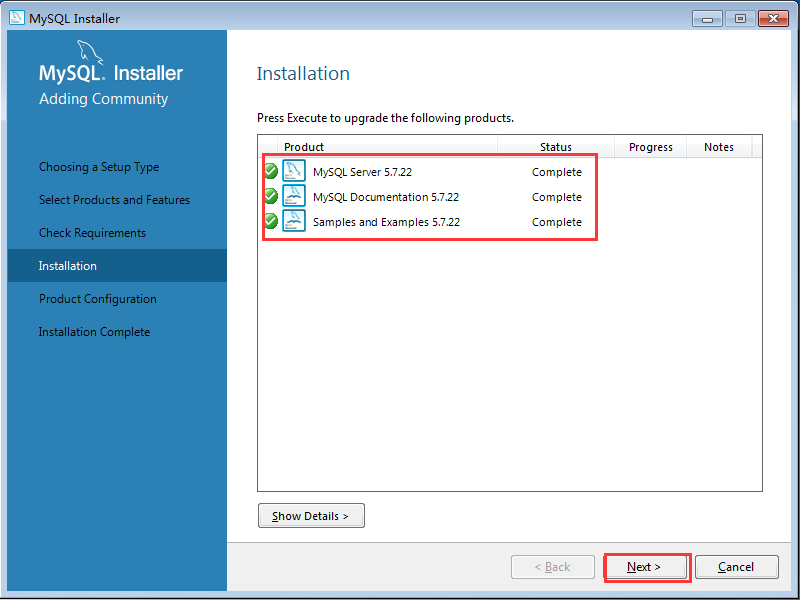Cancel the installation wizard
800x600 pixels.
(x=736, y=567)
